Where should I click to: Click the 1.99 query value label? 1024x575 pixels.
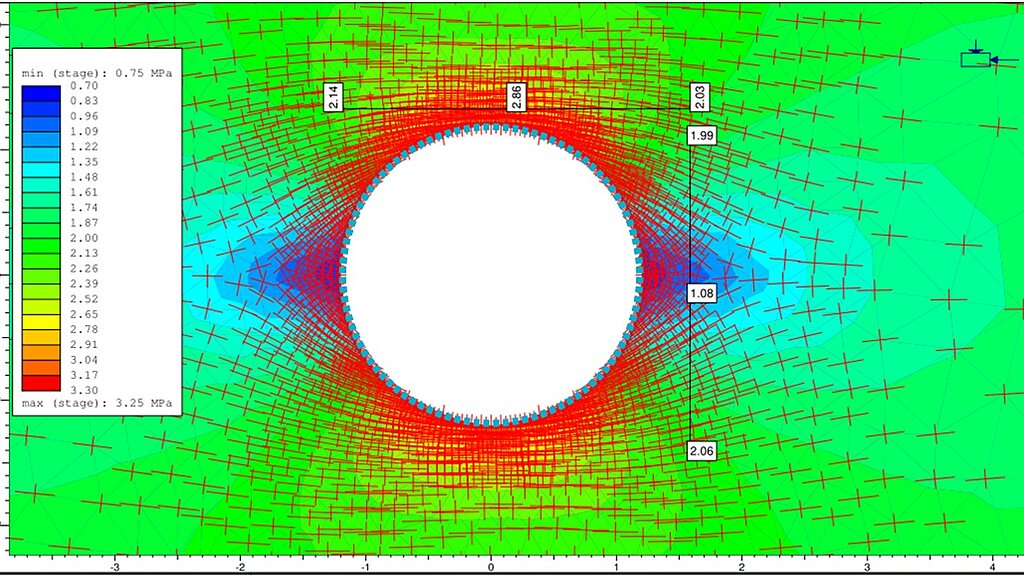(x=701, y=135)
